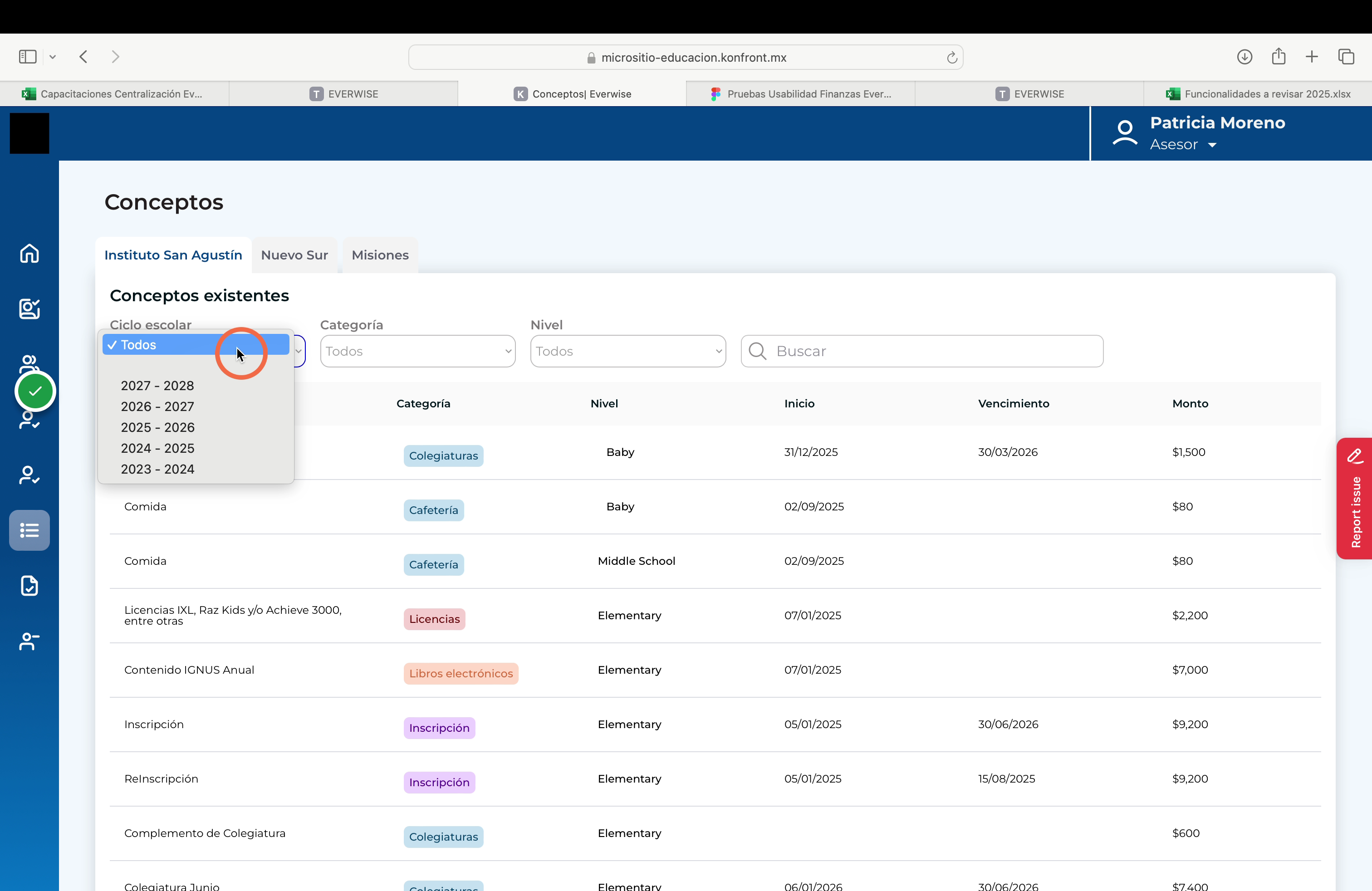Image resolution: width=1372 pixels, height=891 pixels.
Task: Click the 31/12/2025 start date
Action: click(x=810, y=452)
